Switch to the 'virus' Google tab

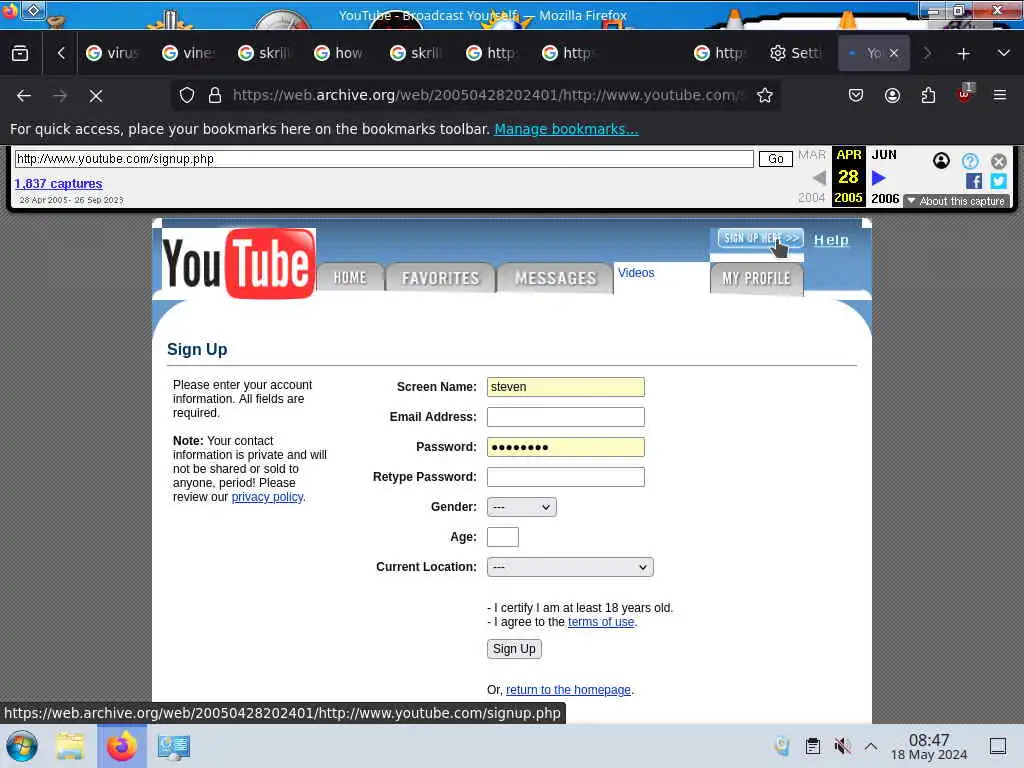pyautogui.click(x=113, y=53)
